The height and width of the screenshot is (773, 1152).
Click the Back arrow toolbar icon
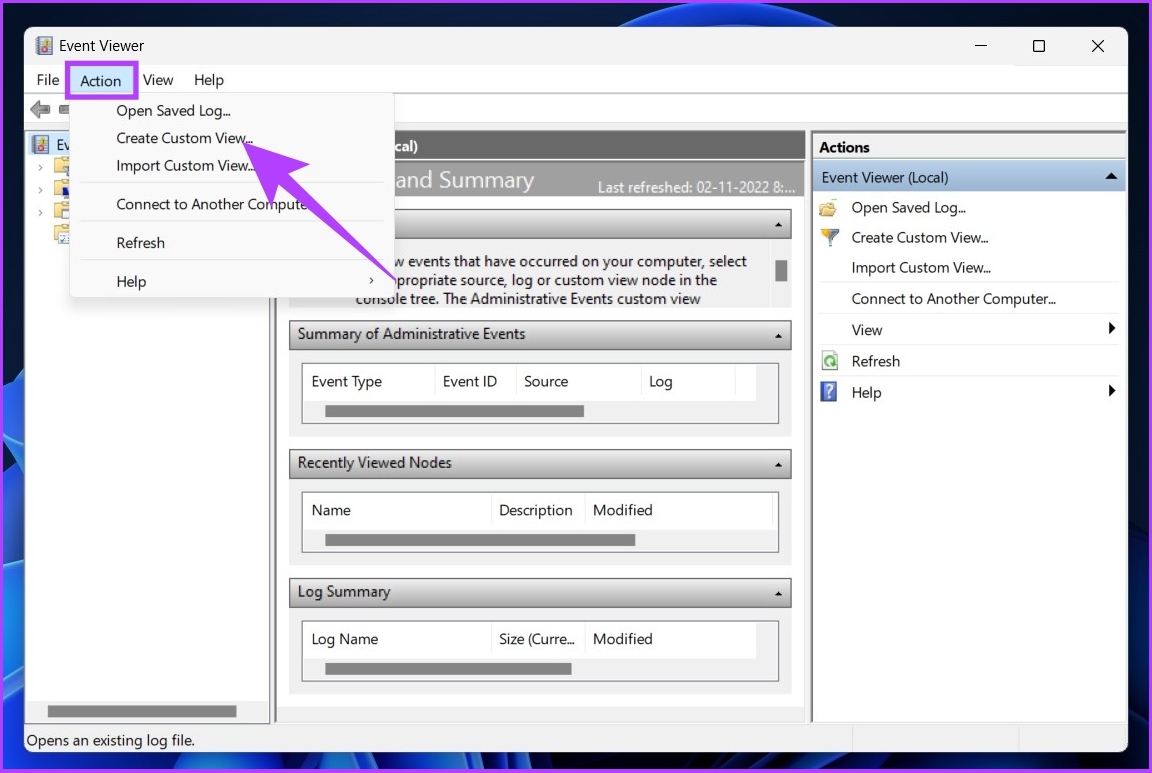point(40,110)
